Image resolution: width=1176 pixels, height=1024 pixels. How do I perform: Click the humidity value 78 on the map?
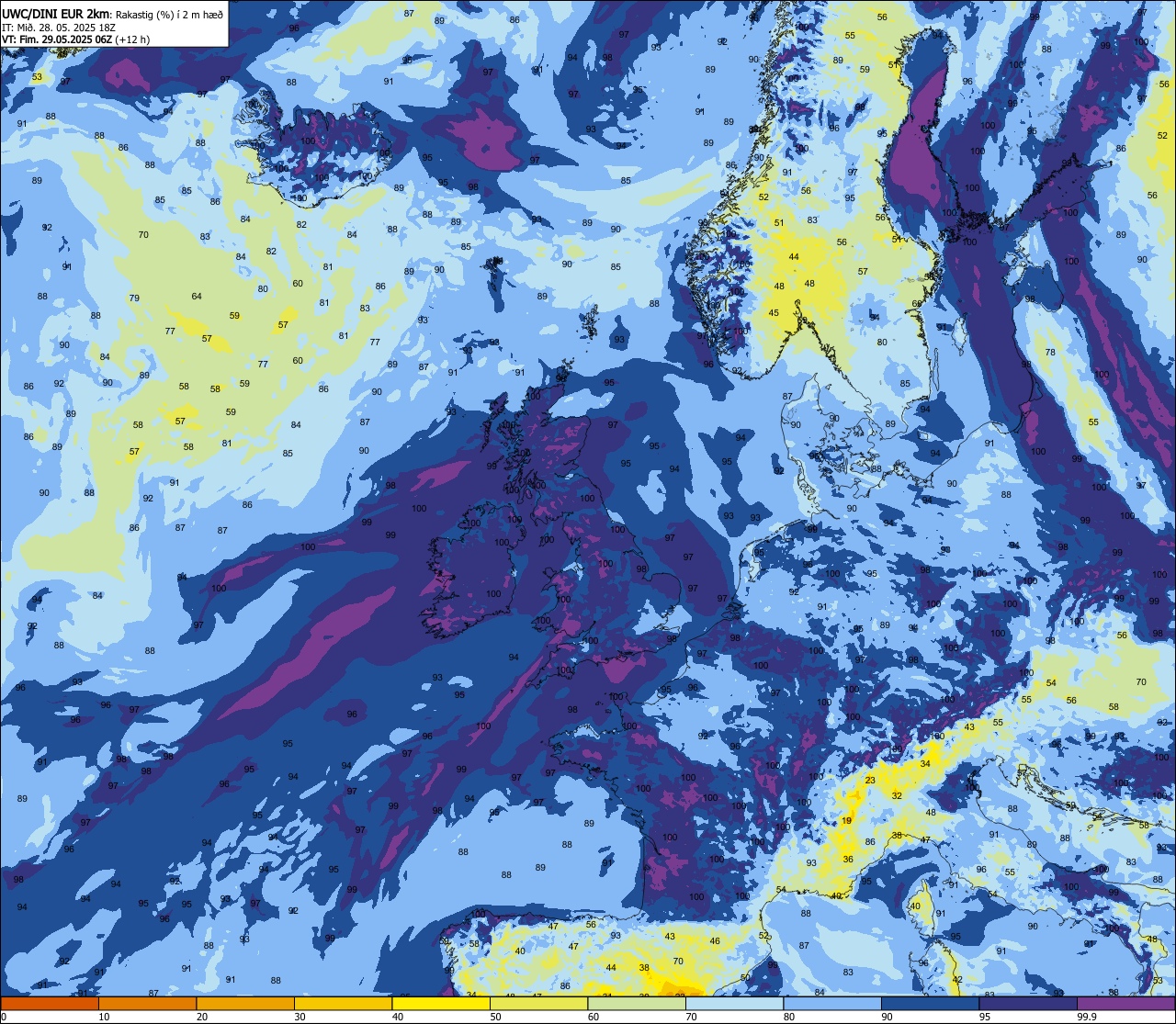point(1050,353)
